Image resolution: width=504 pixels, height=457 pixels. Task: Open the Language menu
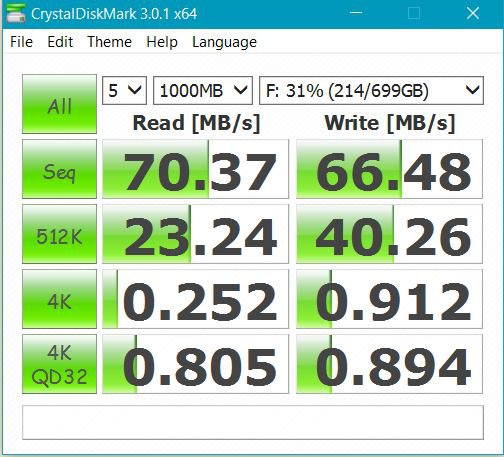[224, 42]
